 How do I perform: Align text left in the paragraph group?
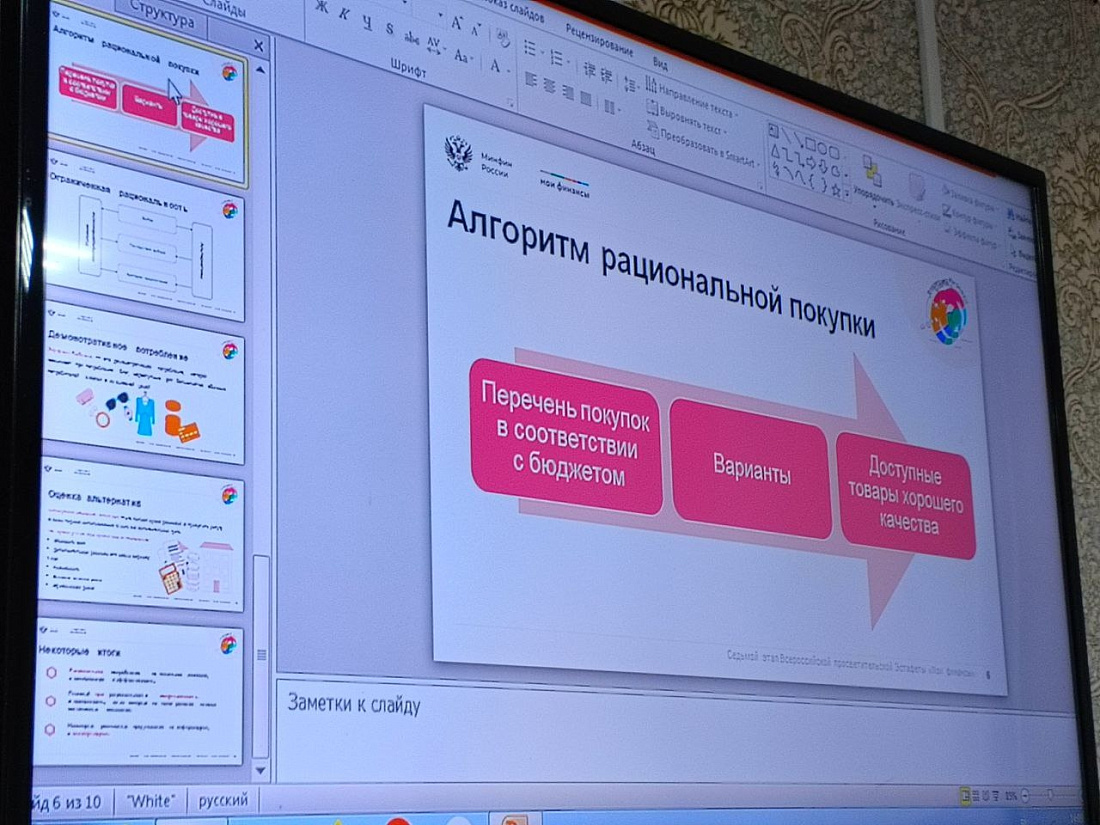(531, 80)
